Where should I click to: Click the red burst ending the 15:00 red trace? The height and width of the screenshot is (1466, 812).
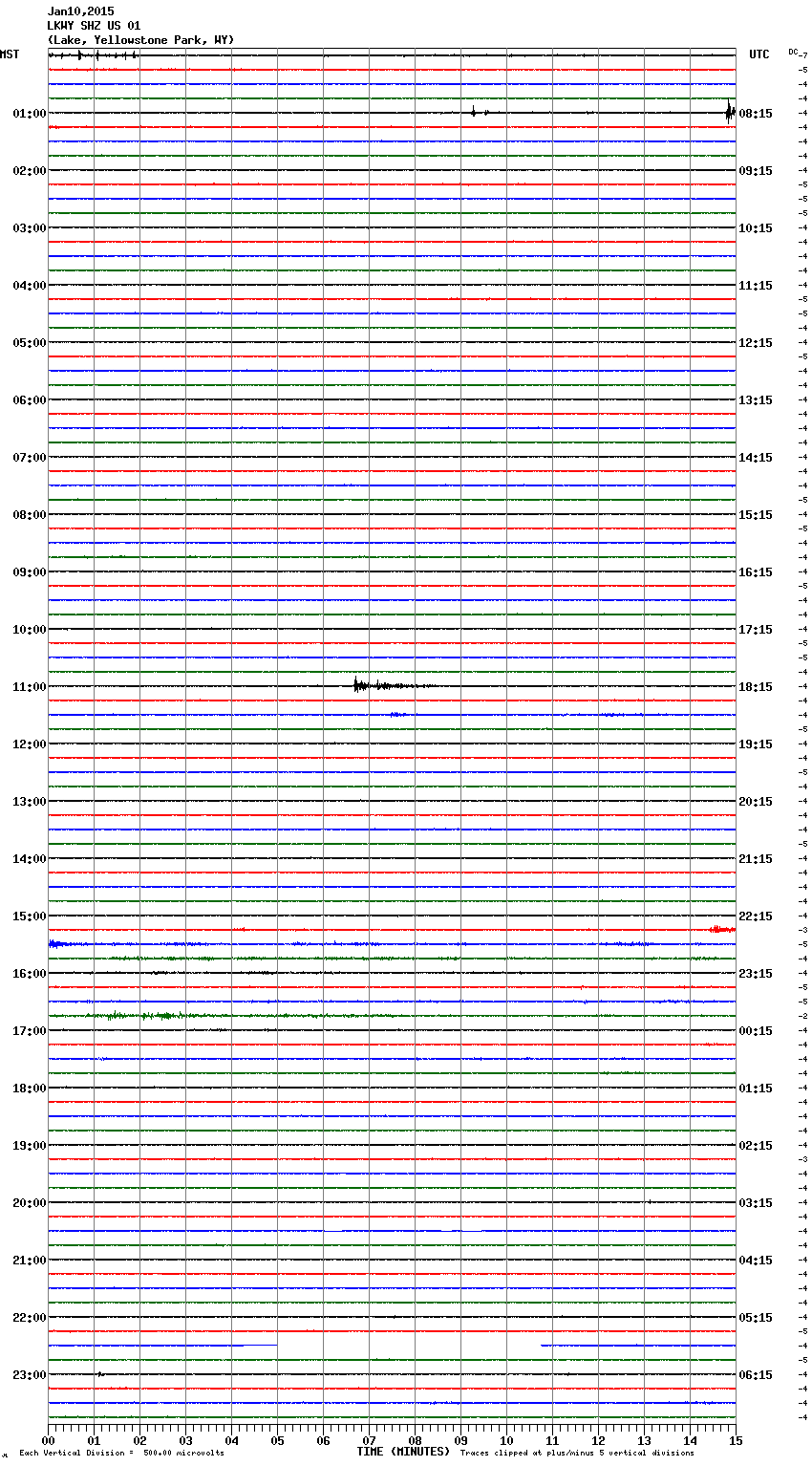pyautogui.click(x=722, y=929)
